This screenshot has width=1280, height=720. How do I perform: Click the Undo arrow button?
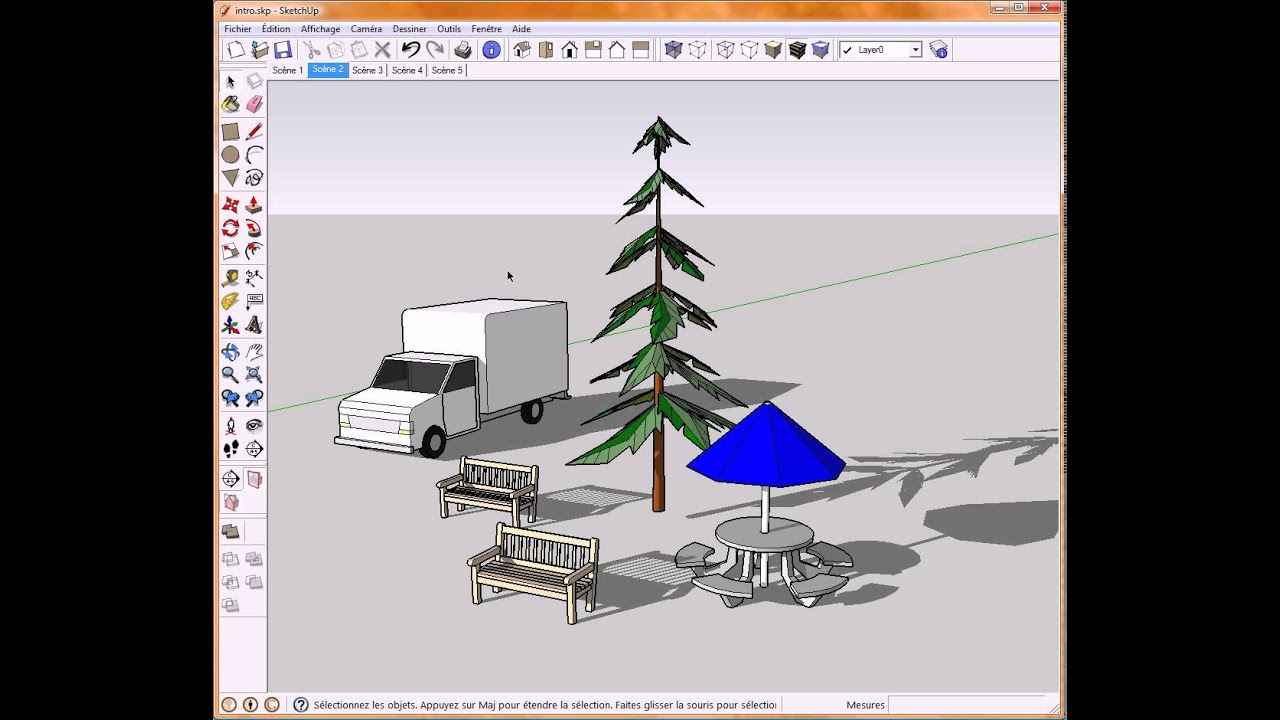tap(410, 49)
